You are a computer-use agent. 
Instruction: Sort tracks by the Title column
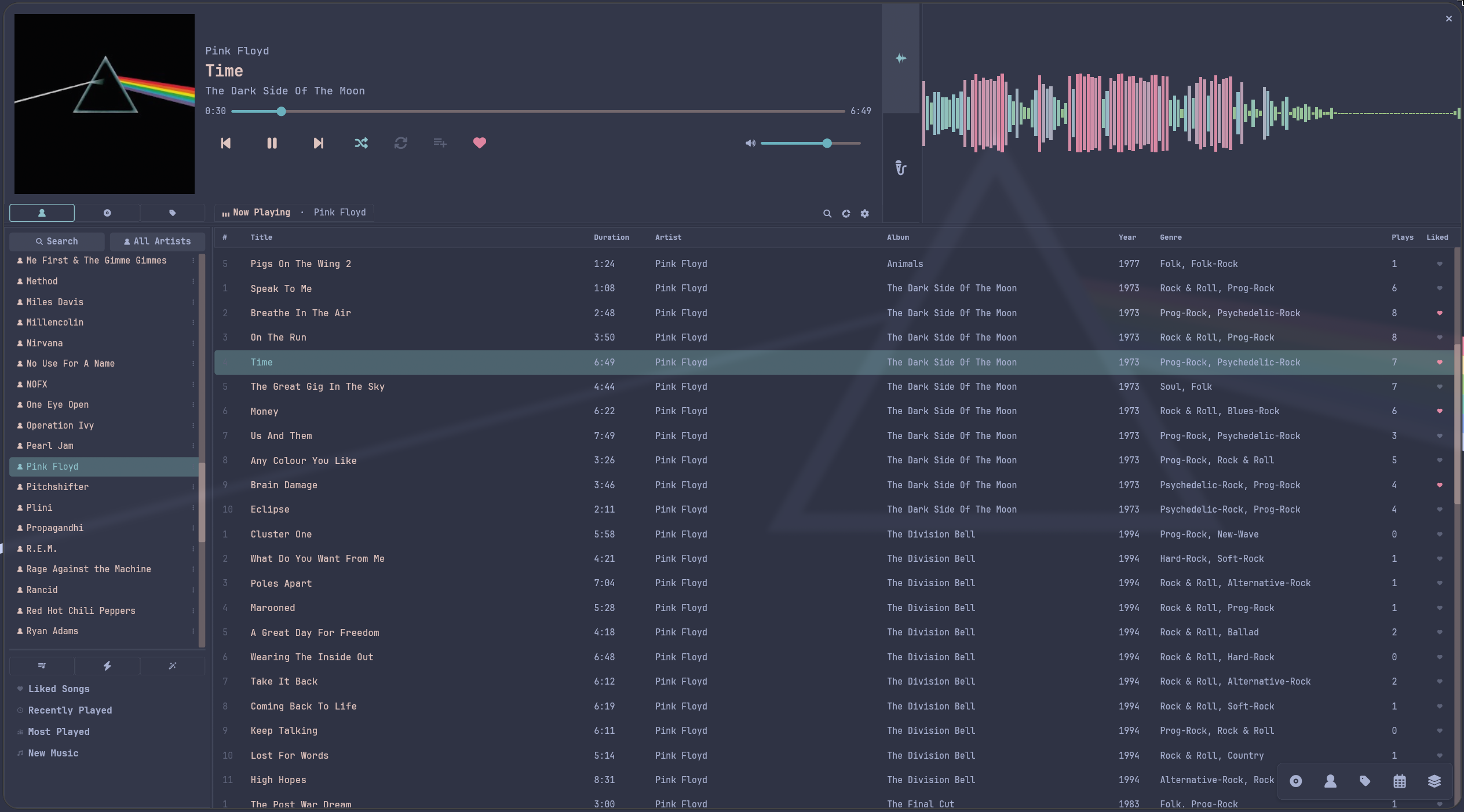(261, 237)
